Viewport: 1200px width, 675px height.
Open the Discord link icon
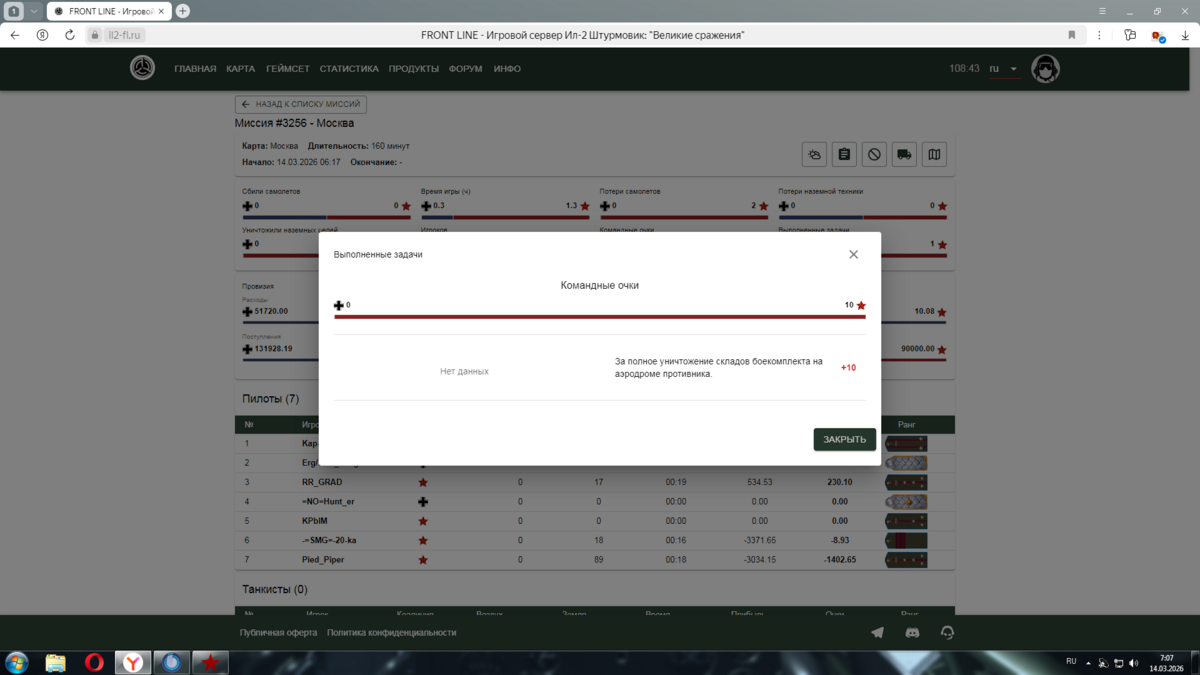pos(912,632)
